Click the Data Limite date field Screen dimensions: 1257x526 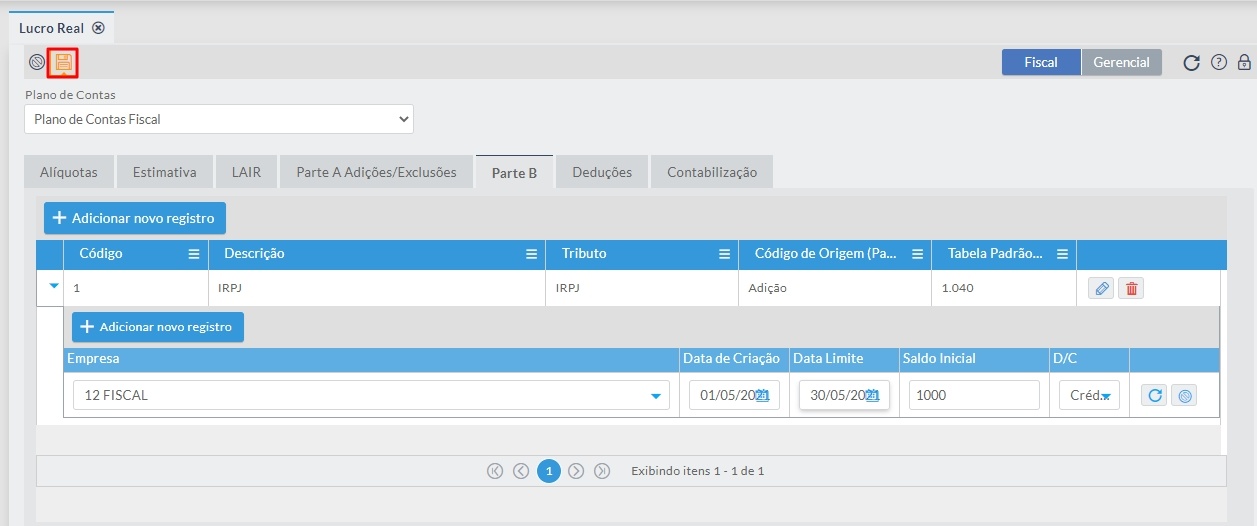coord(844,395)
